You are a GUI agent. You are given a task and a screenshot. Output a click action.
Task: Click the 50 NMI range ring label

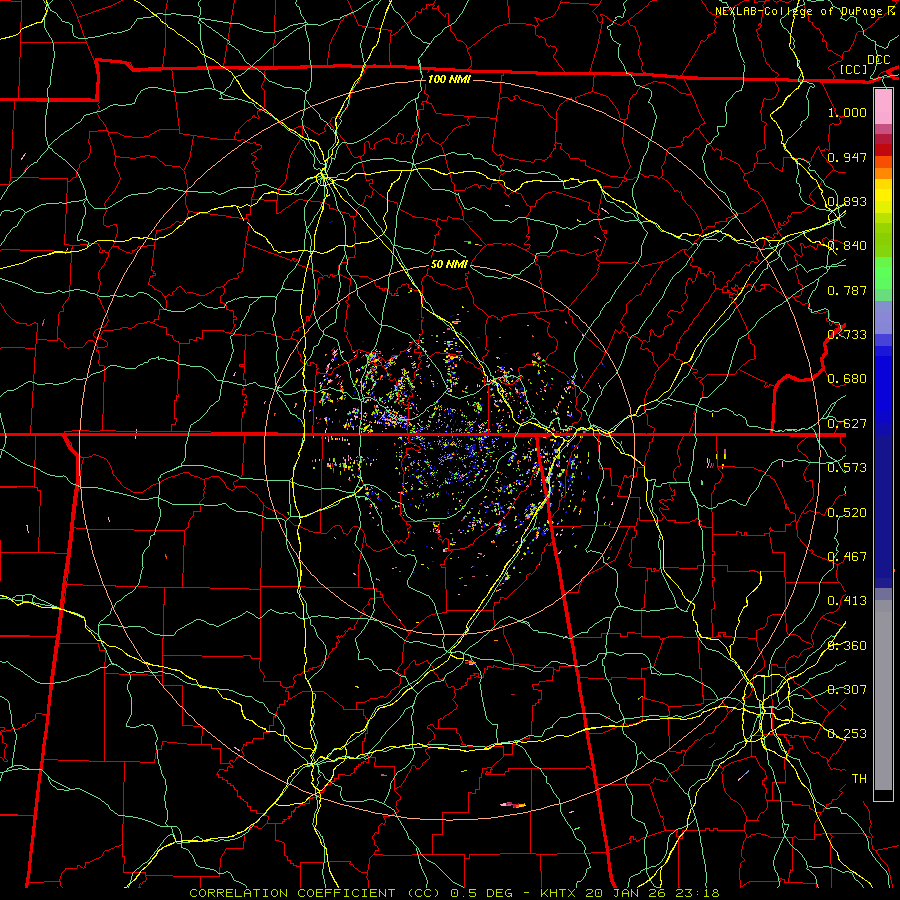(x=449, y=264)
